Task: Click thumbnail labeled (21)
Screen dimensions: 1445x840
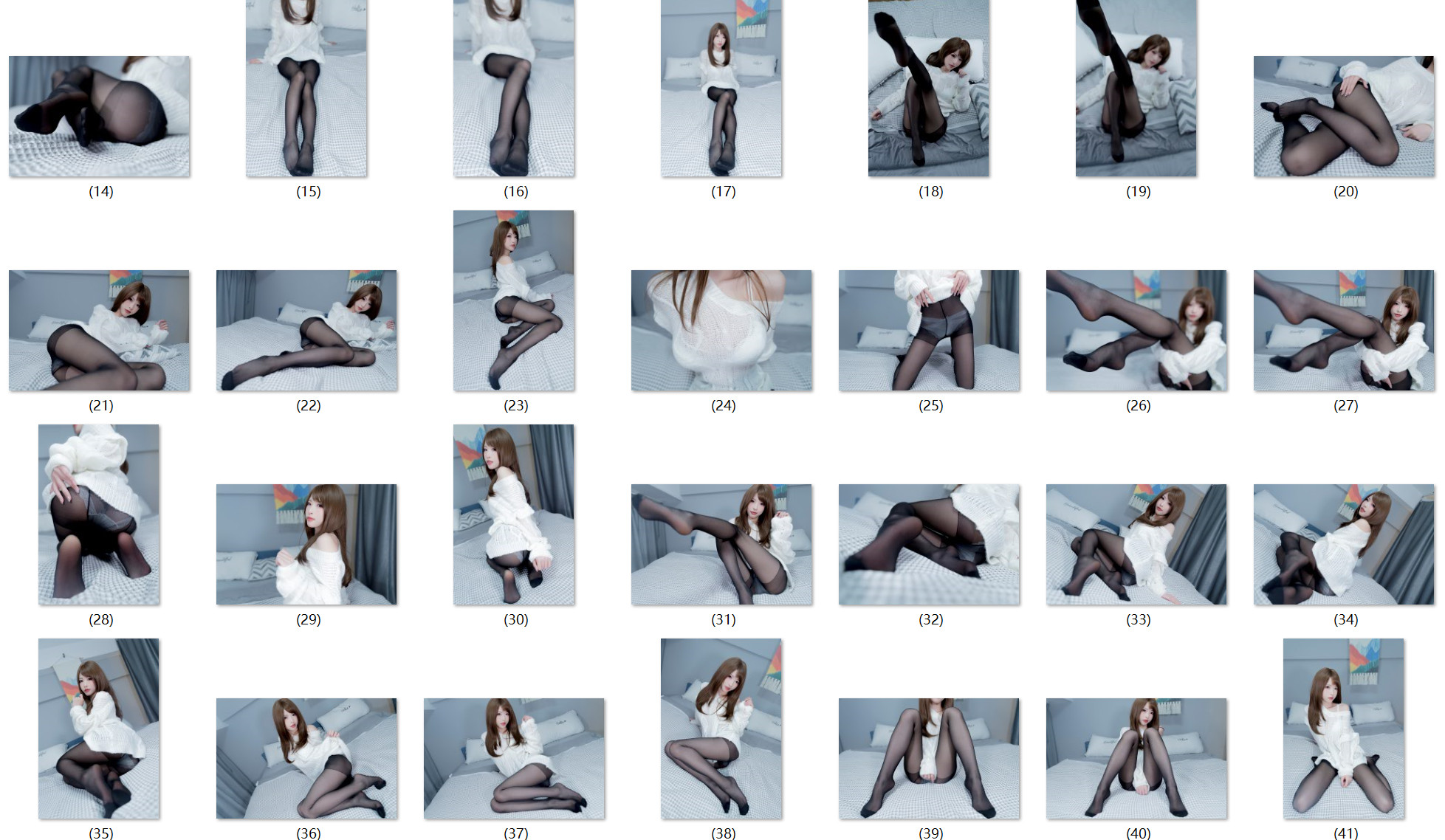Action: 99,330
